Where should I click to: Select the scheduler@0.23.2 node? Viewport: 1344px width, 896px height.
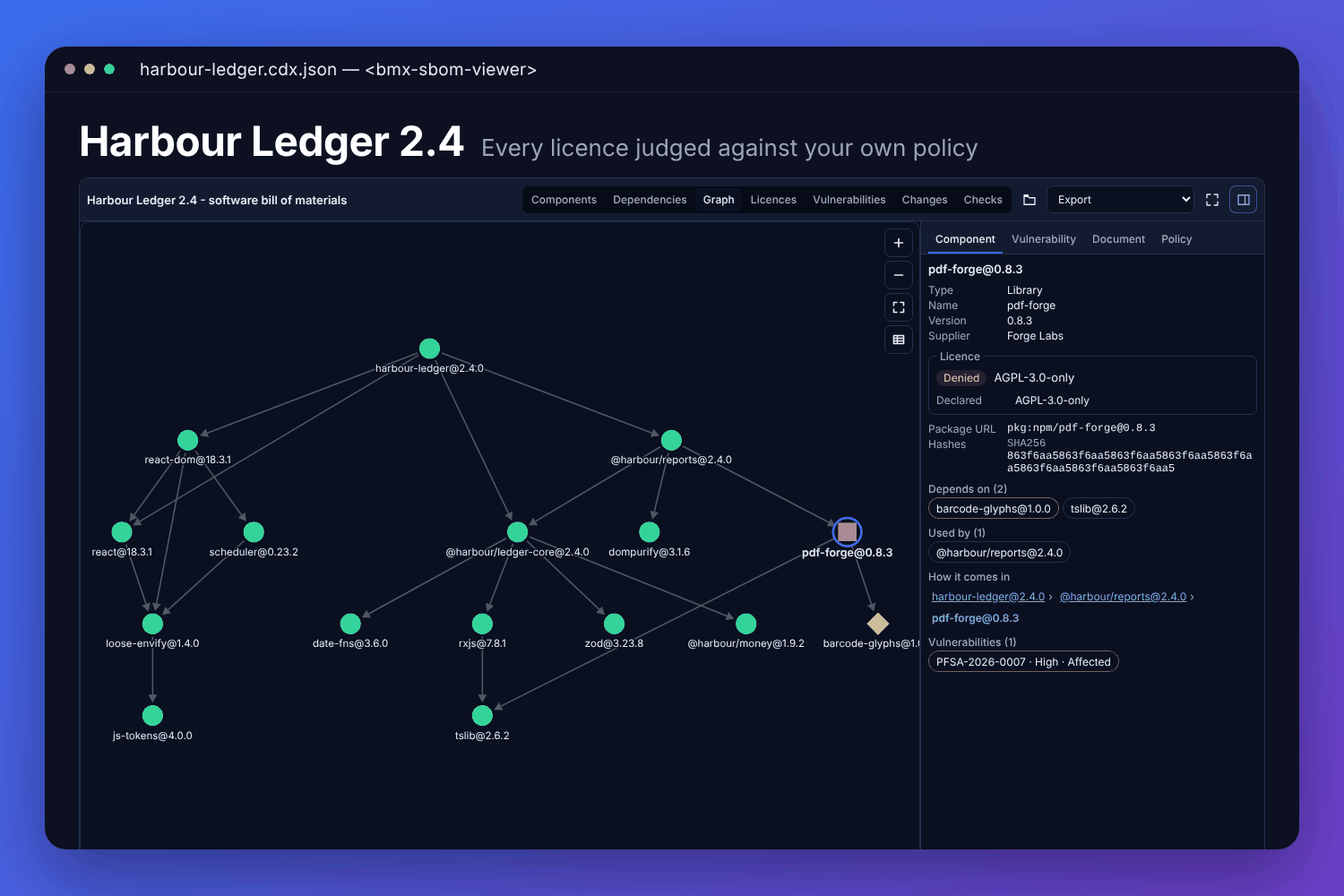point(254,532)
